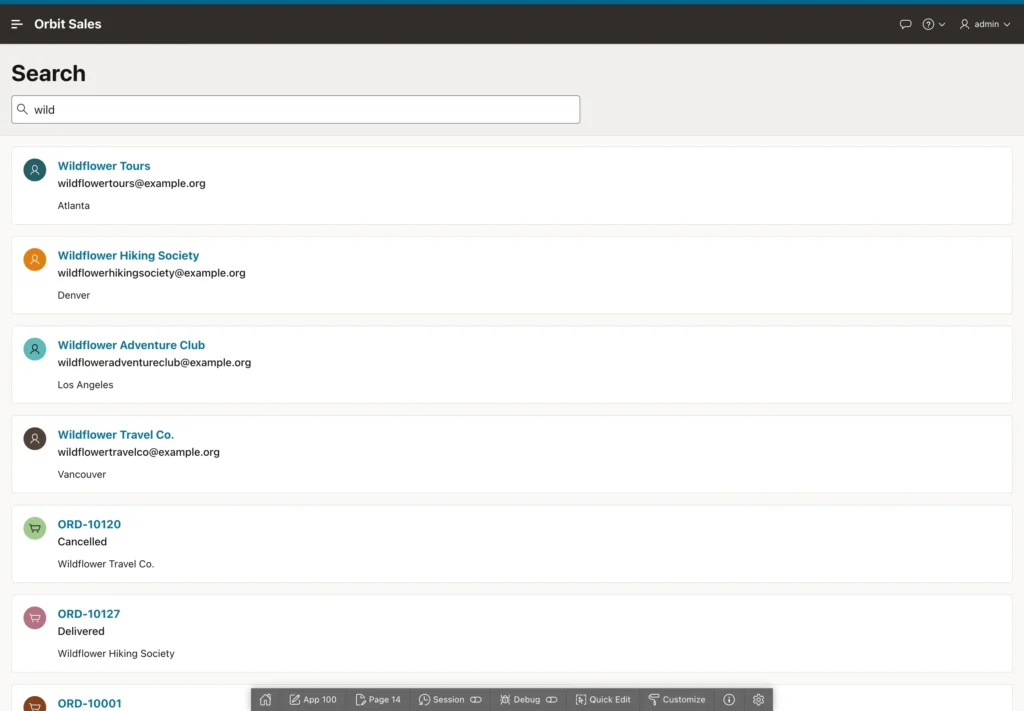Image resolution: width=1024 pixels, height=711 pixels.
Task: Click the Atlanta city text
Action: coord(74,206)
